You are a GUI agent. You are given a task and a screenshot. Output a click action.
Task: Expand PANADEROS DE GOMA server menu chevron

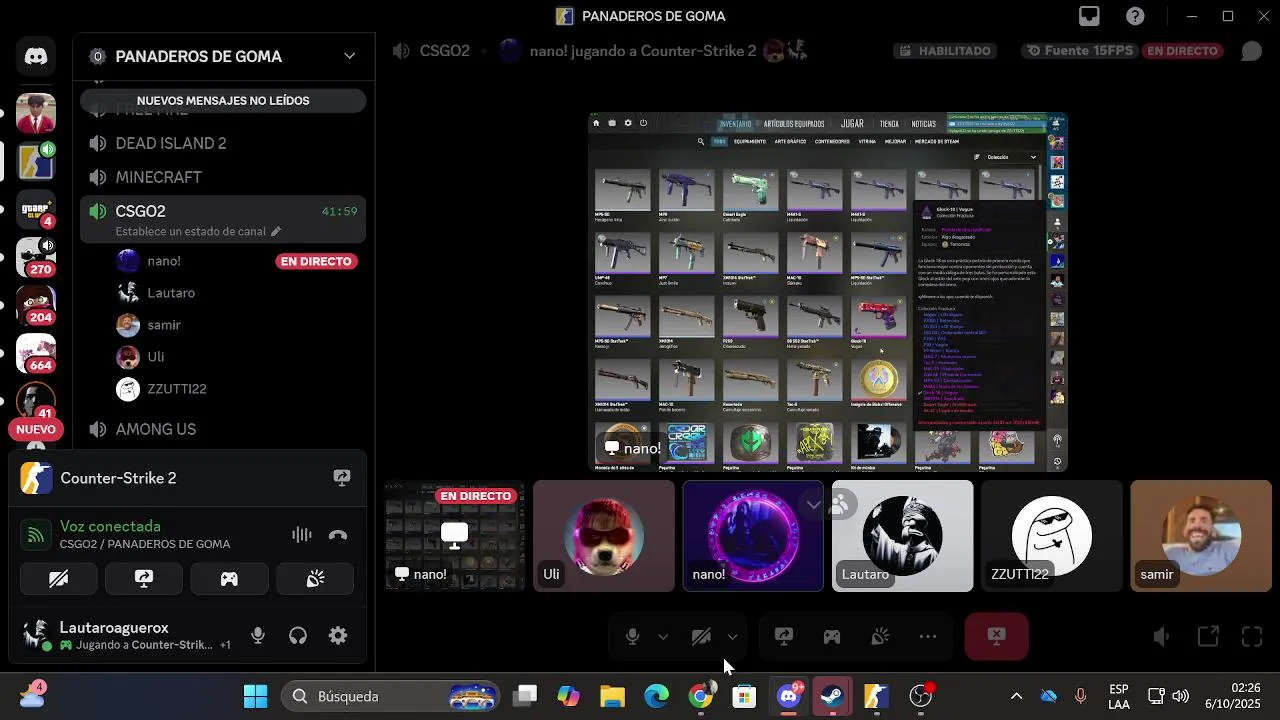pyautogui.click(x=349, y=56)
